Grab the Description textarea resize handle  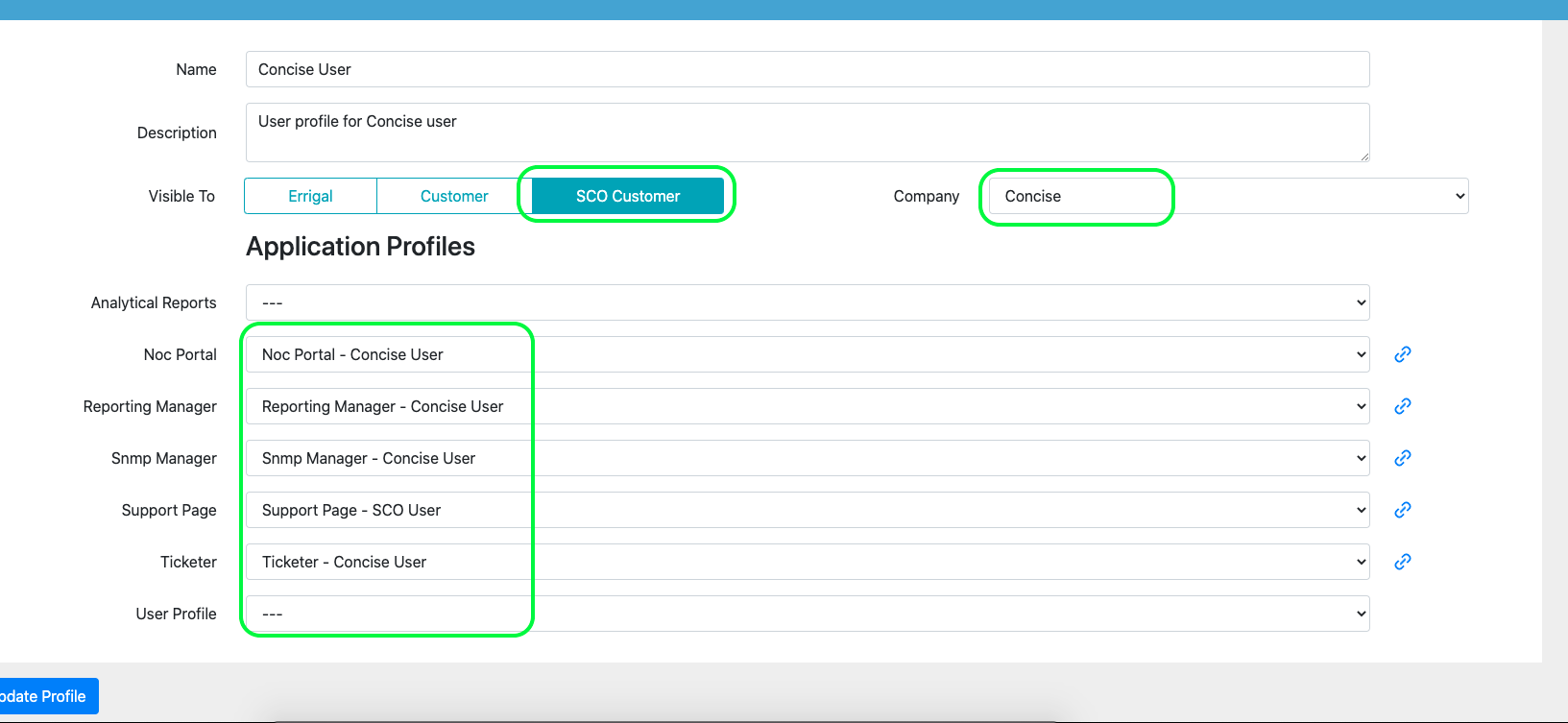(x=1363, y=156)
